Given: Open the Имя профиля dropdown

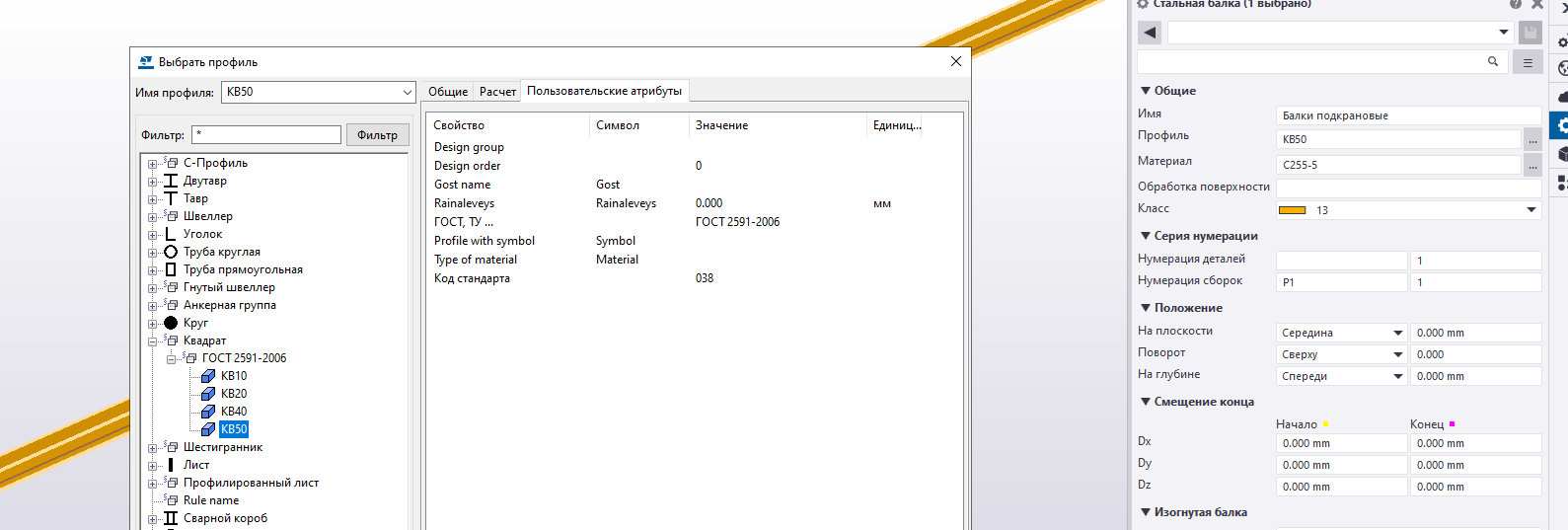Looking at the screenshot, I should coord(407,92).
